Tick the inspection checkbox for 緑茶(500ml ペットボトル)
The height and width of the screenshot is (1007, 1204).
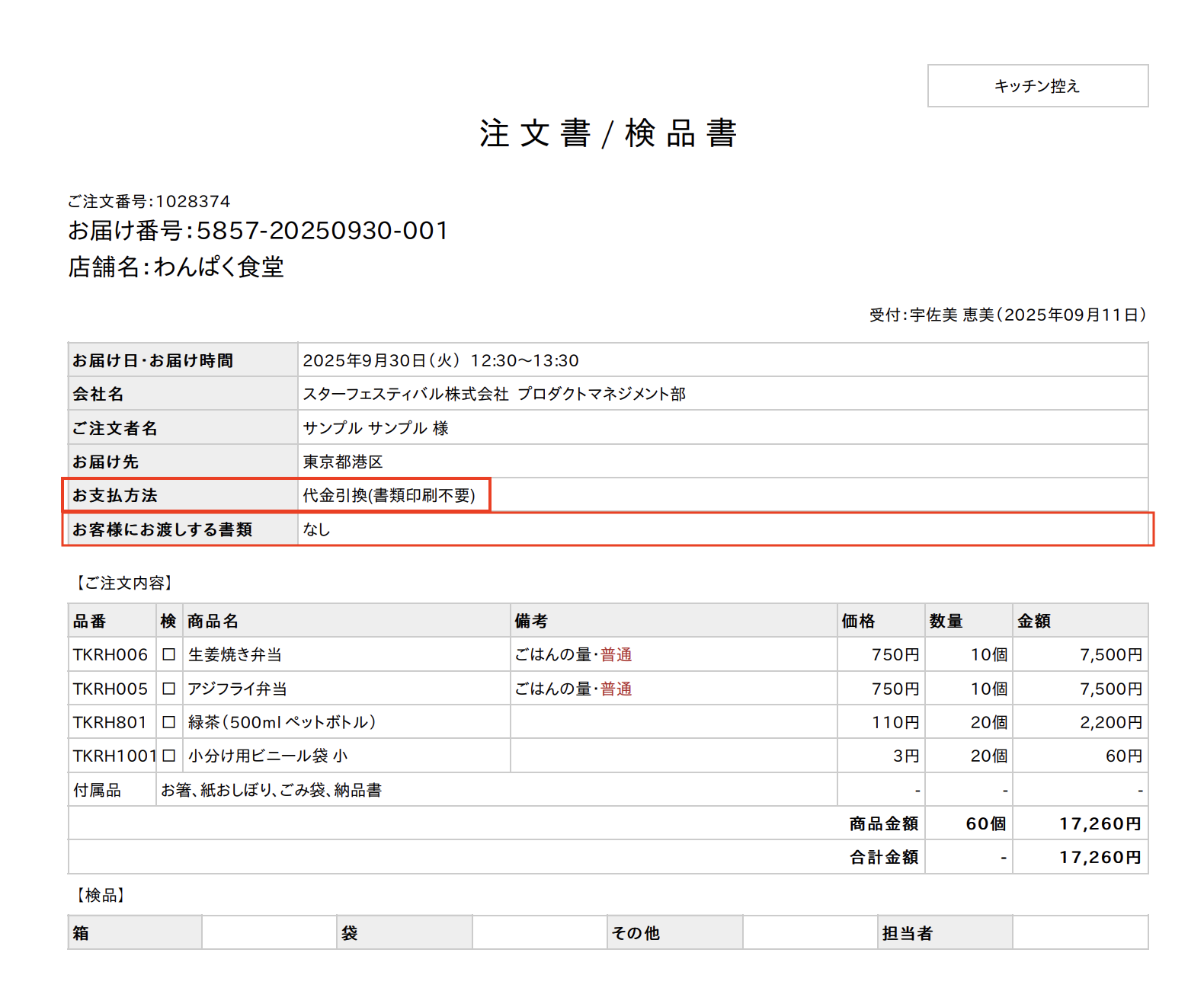pos(169,722)
